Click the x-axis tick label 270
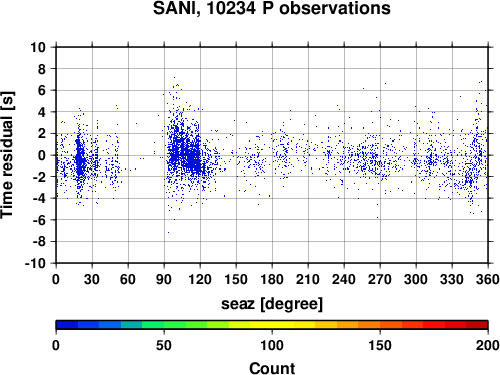Image resolution: width=500 pixels, height=375 pixels. [x=380, y=279]
